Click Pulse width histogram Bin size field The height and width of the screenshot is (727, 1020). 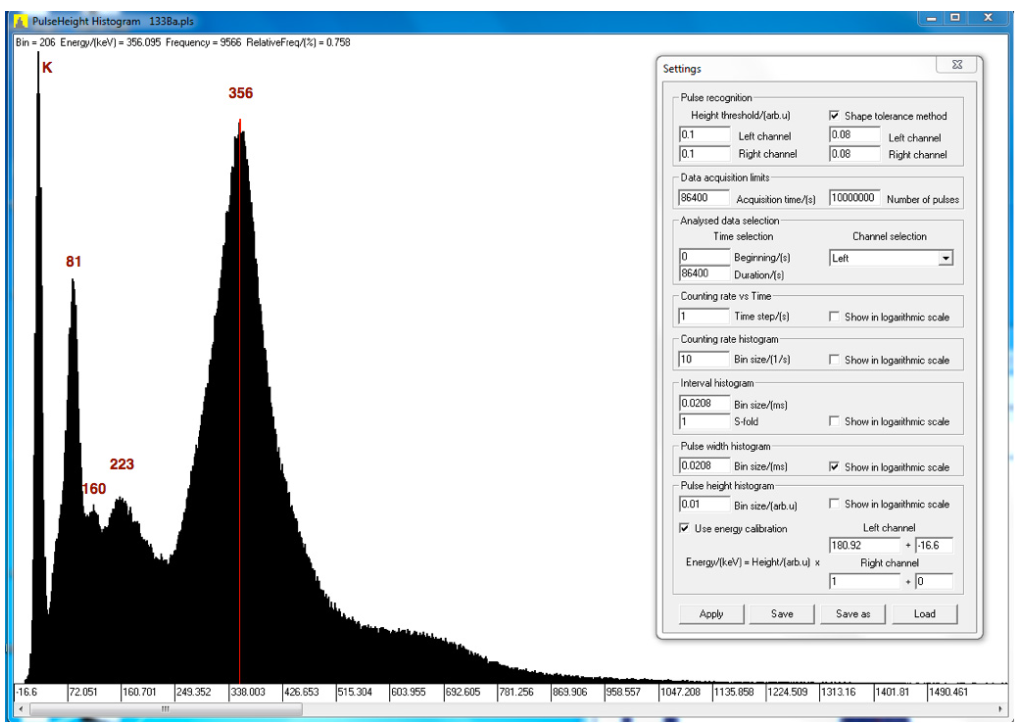[705, 466]
